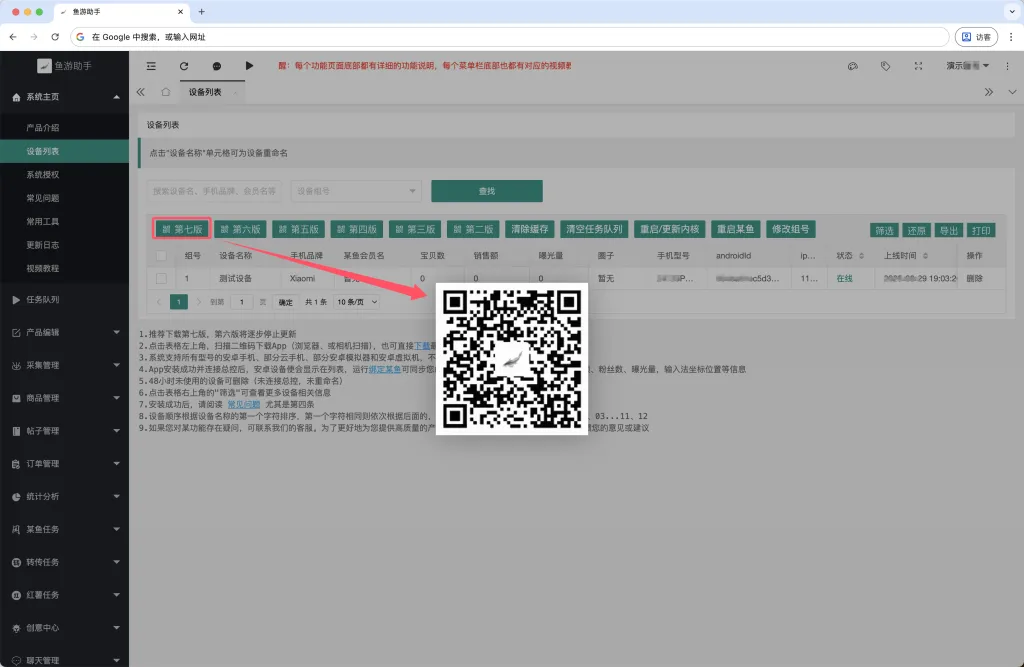The width and height of the screenshot is (1024, 667).
Task: Expand 采集管理 sidebar menu
Action: [65, 365]
